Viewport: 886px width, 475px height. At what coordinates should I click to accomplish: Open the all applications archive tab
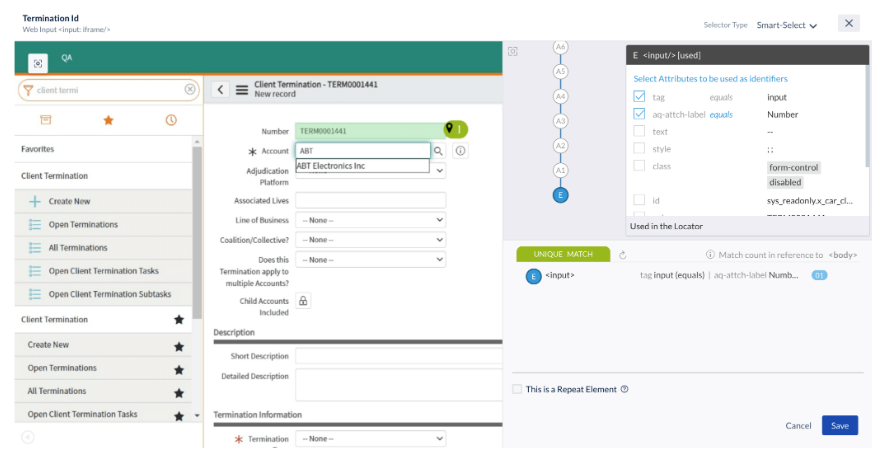tap(45, 120)
